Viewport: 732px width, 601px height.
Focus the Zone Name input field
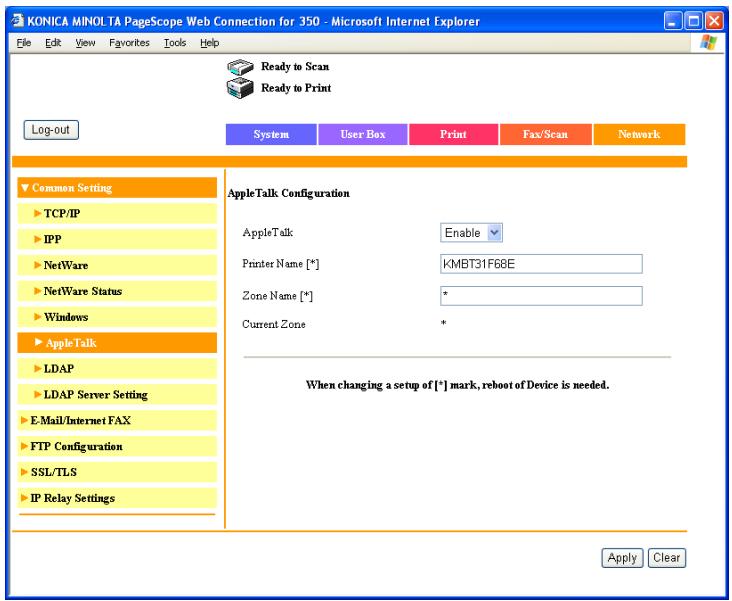coord(541,296)
